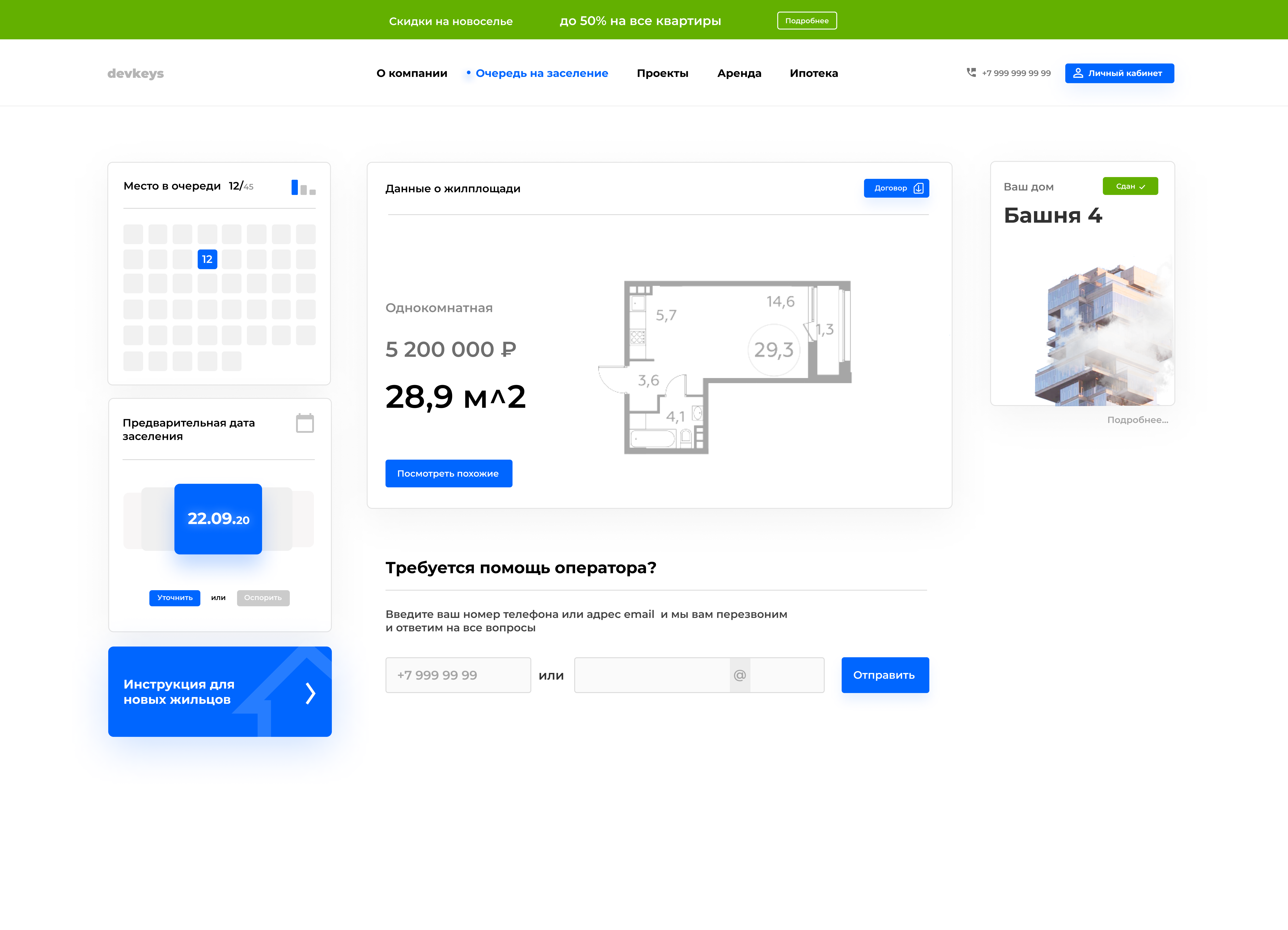Click the phone handset icon in header
1288x930 pixels.
click(971, 73)
